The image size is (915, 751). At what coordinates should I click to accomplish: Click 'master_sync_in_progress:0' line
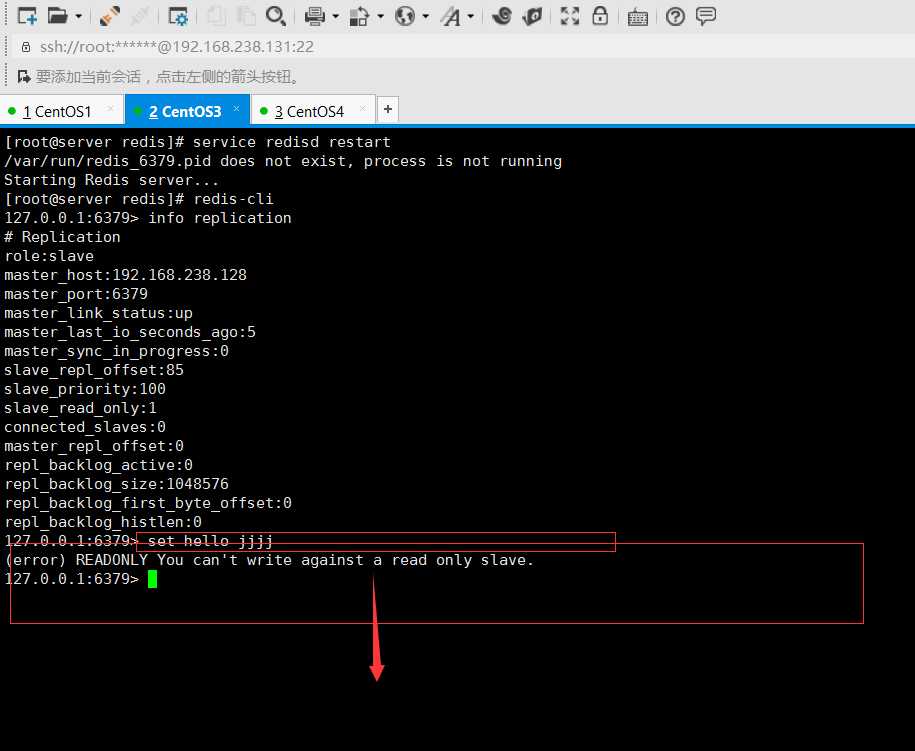click(117, 351)
